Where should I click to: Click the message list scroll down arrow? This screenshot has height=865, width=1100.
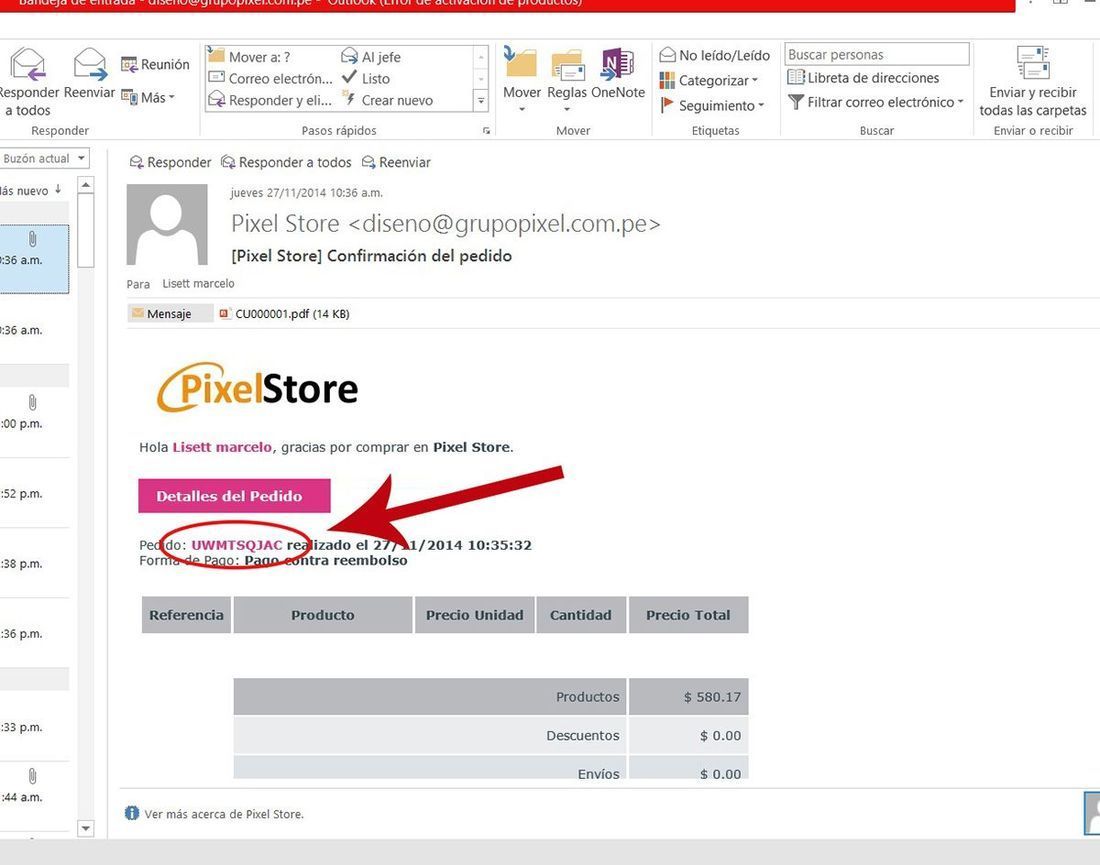point(86,829)
